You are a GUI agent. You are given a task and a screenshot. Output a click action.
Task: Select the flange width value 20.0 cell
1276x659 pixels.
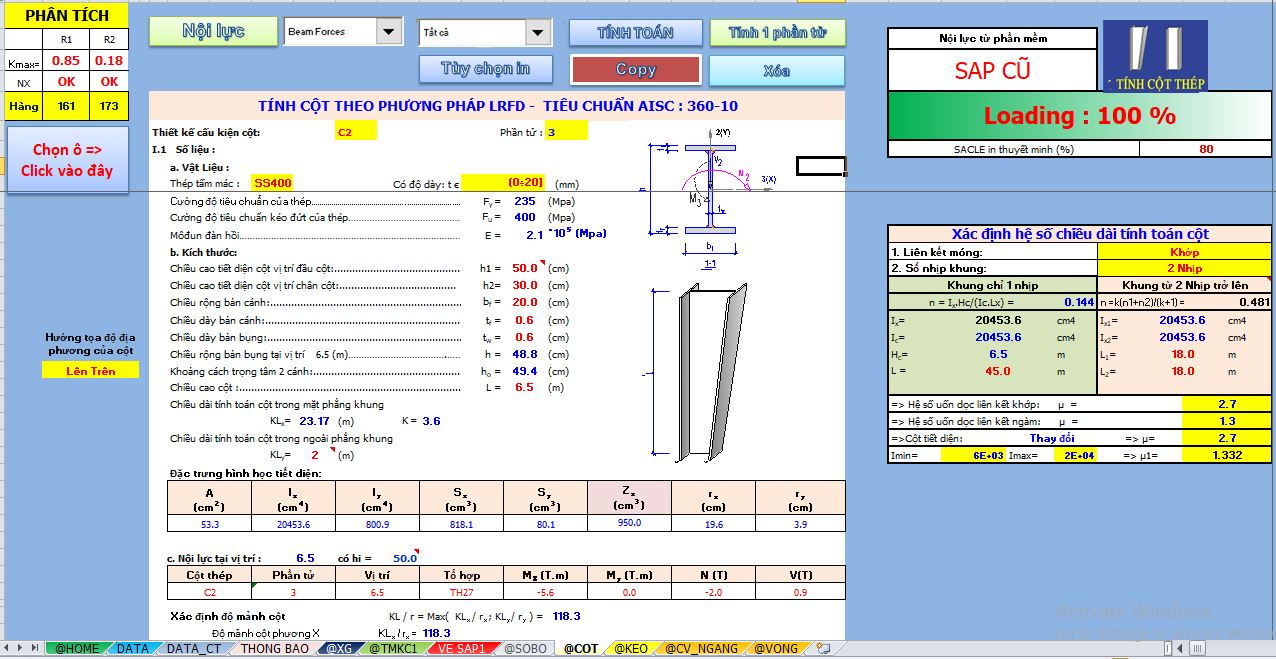tap(523, 302)
